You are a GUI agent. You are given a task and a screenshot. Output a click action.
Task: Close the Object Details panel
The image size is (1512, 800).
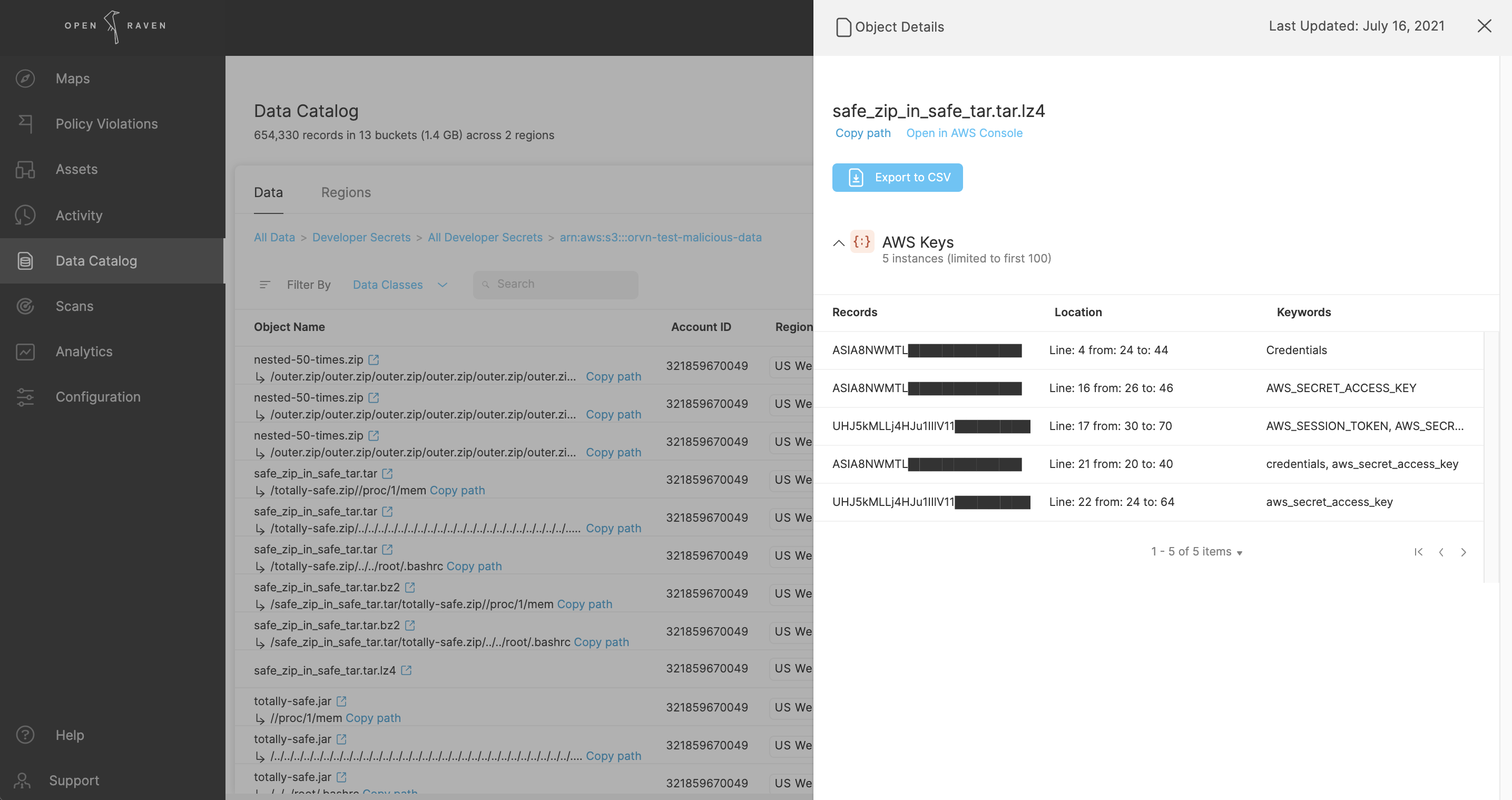(1485, 26)
